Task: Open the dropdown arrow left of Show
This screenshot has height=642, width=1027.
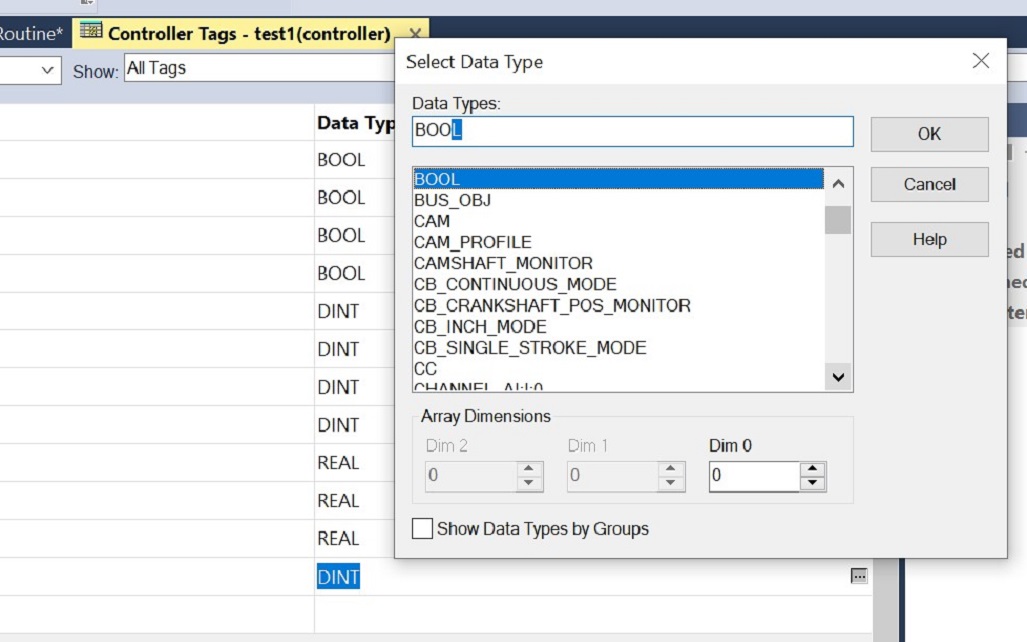Action: click(45, 69)
